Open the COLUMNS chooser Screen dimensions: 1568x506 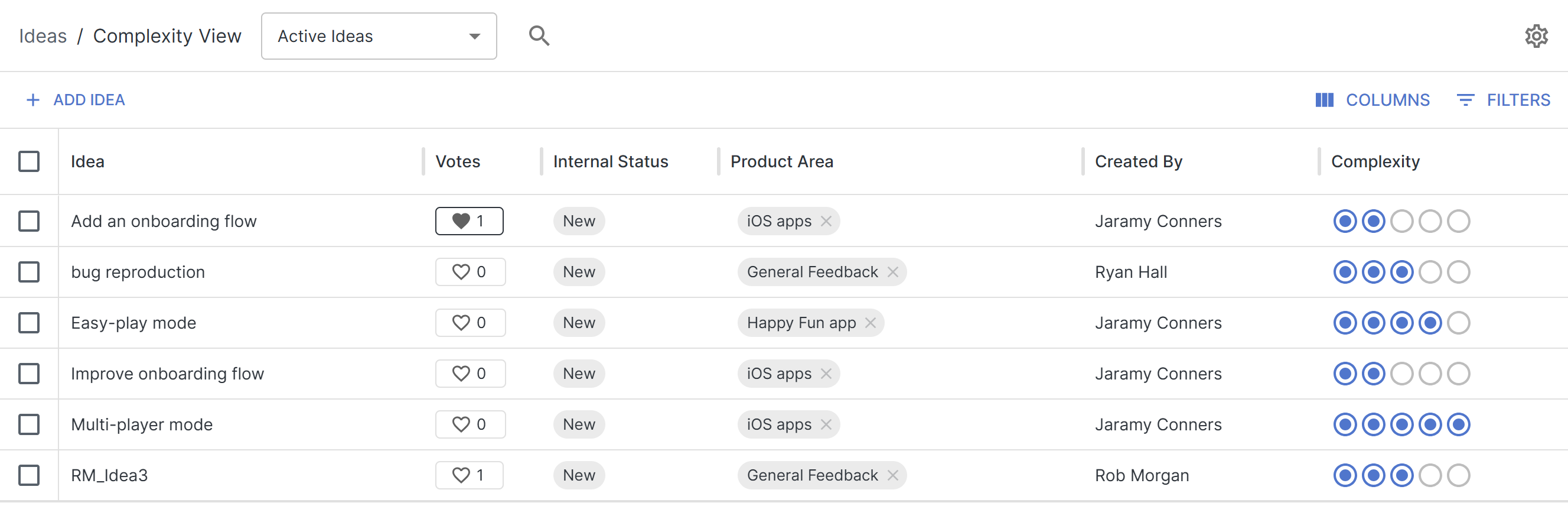(x=1372, y=100)
